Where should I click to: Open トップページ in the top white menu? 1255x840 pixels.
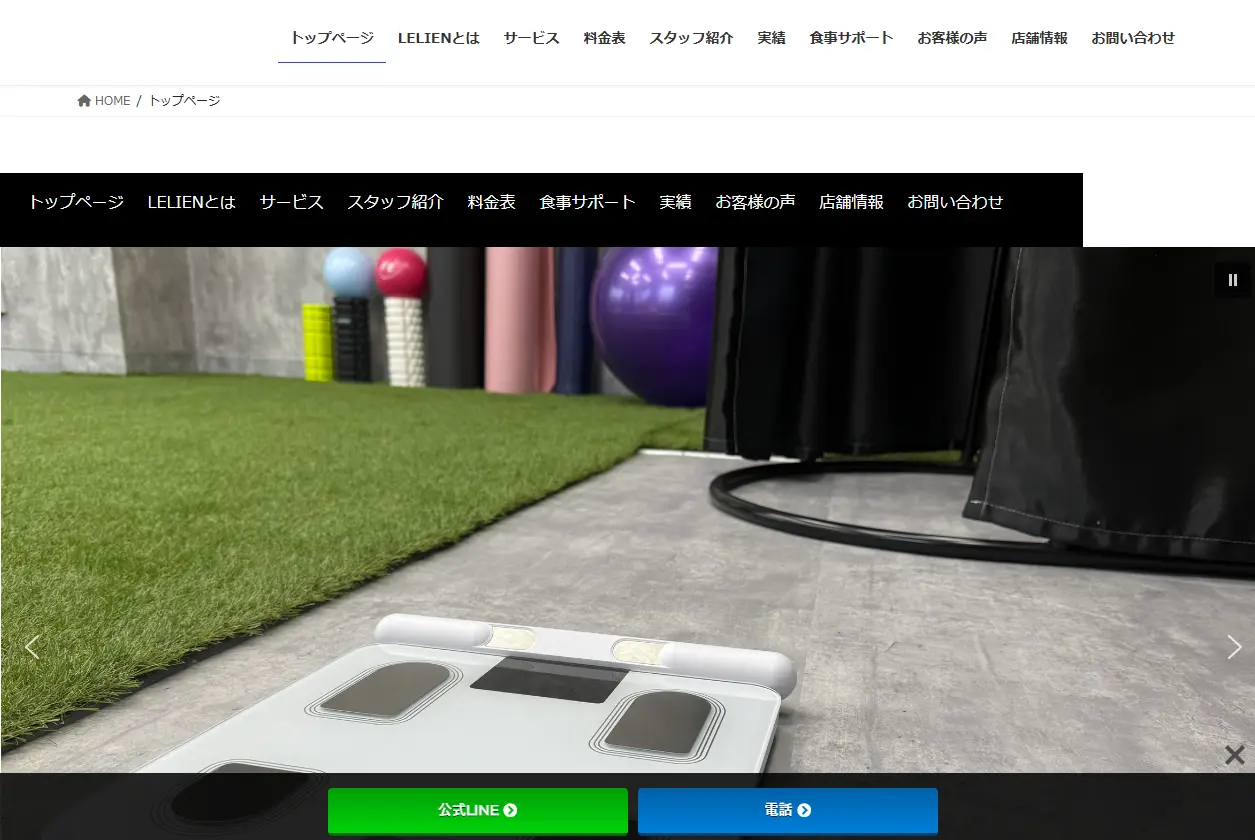tap(332, 38)
